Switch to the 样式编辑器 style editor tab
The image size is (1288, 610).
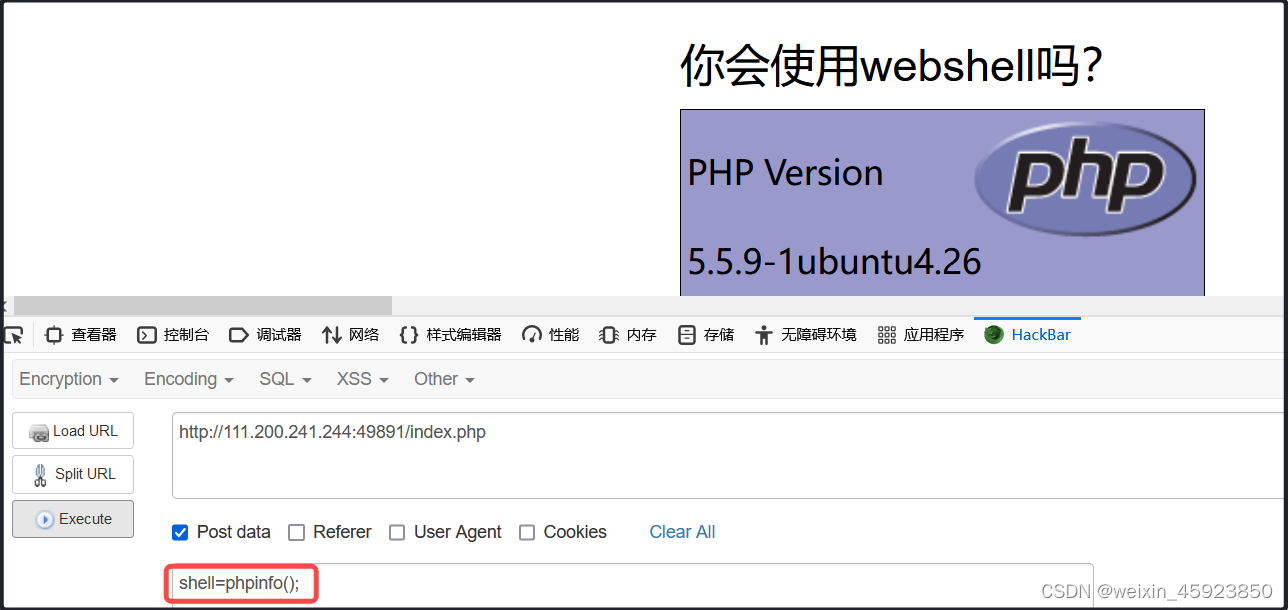pyautogui.click(x=450, y=335)
